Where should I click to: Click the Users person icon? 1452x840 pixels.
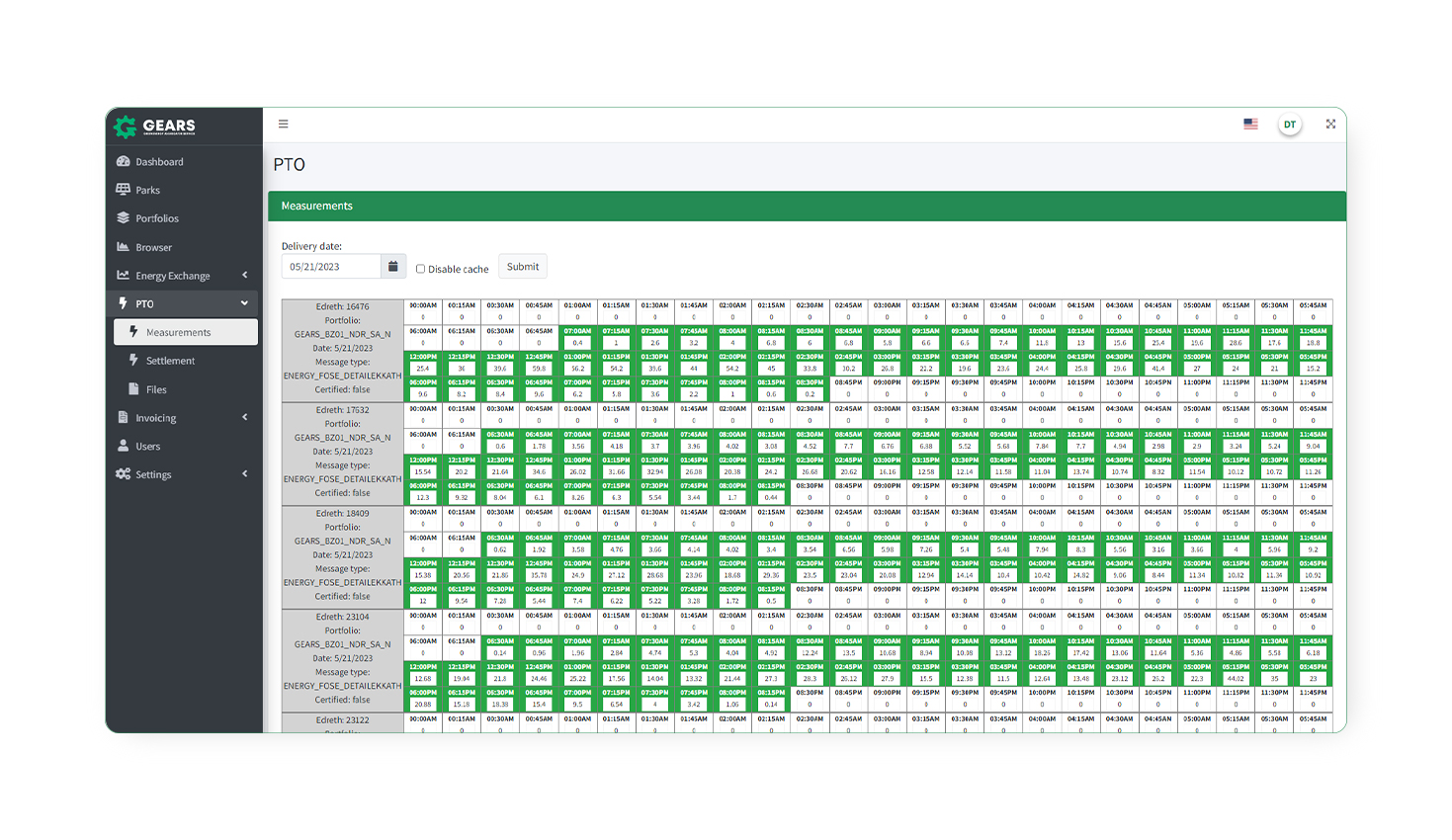click(x=124, y=446)
